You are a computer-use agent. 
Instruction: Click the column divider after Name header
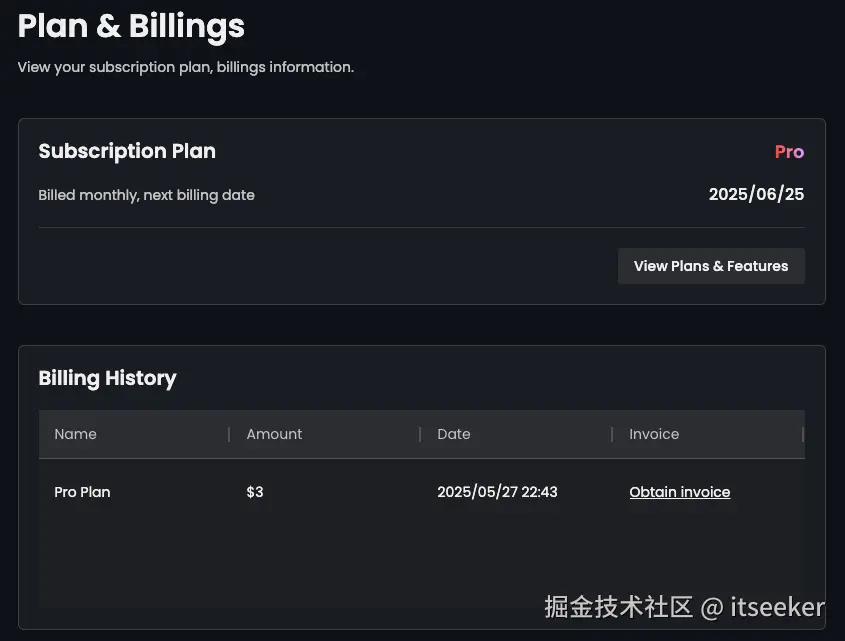click(x=229, y=434)
